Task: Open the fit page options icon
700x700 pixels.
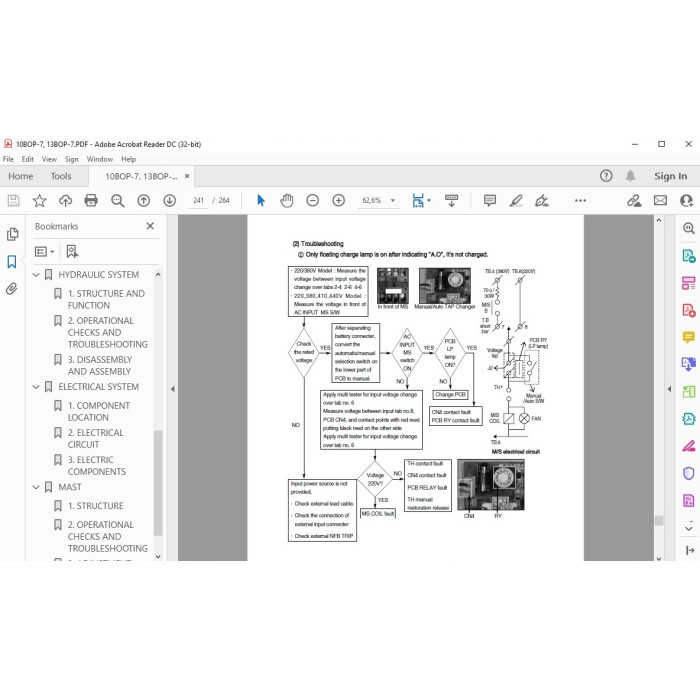Action: (418, 200)
